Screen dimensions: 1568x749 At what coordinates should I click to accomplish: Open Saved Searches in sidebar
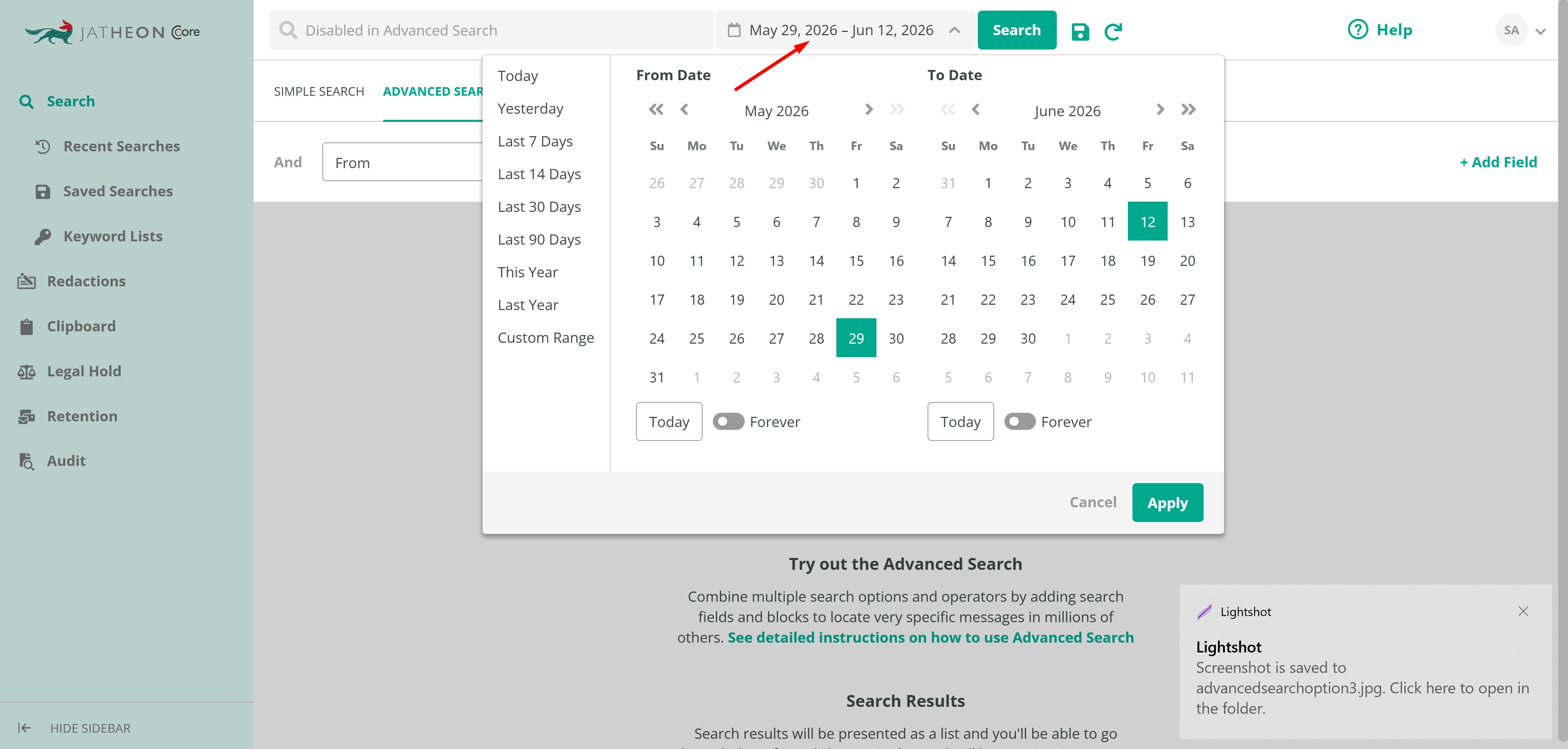(118, 192)
